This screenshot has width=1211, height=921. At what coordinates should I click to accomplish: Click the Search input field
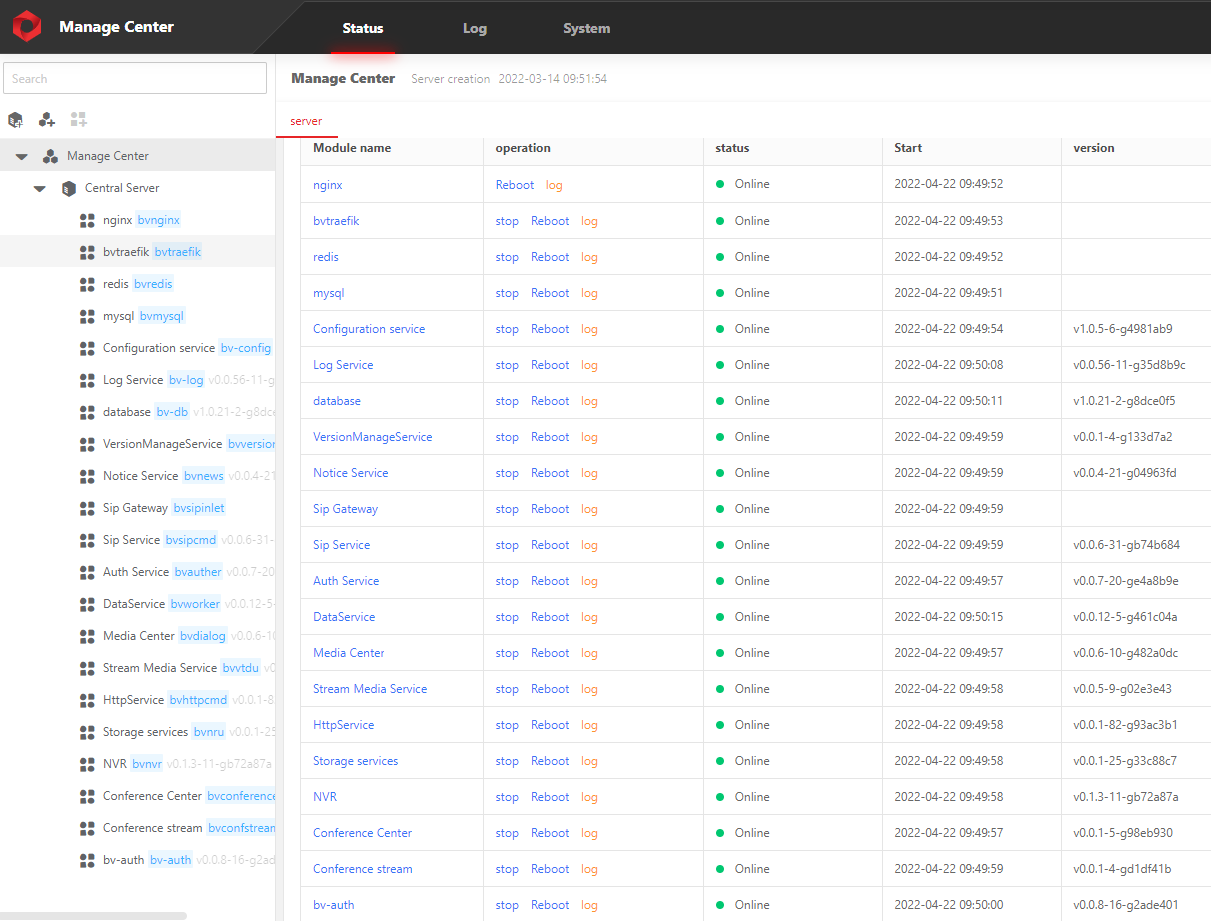(135, 78)
